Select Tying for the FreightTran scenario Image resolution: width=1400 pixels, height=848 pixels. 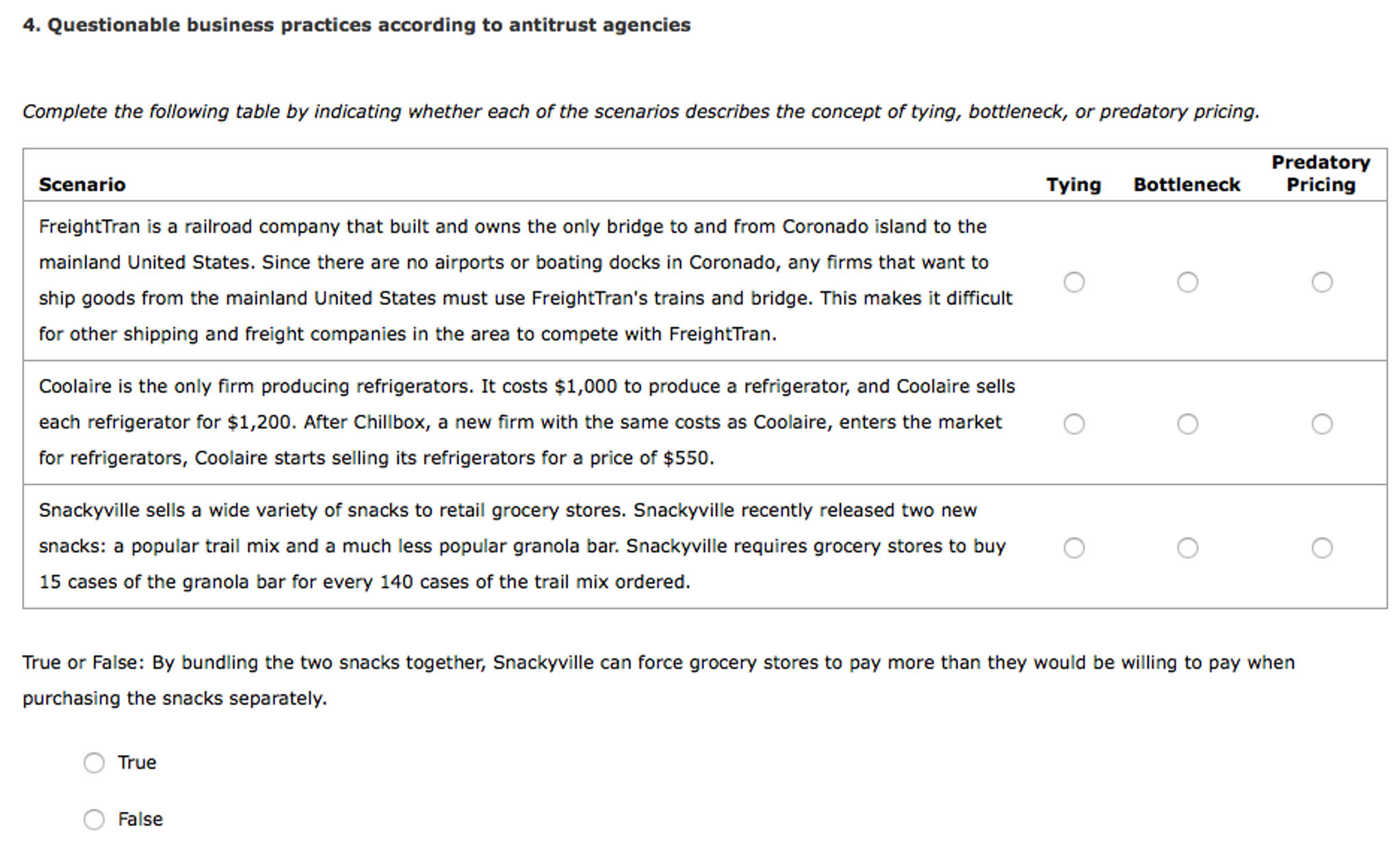(1074, 282)
